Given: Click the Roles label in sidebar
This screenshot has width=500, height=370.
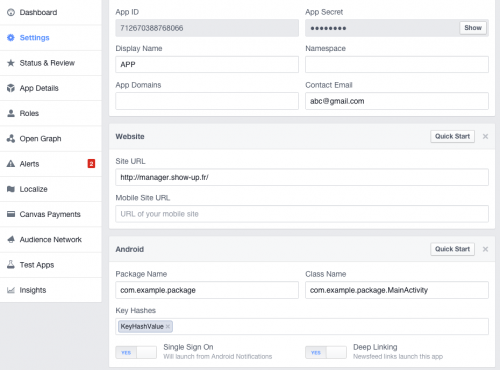Looking at the screenshot, I should click(29, 113).
